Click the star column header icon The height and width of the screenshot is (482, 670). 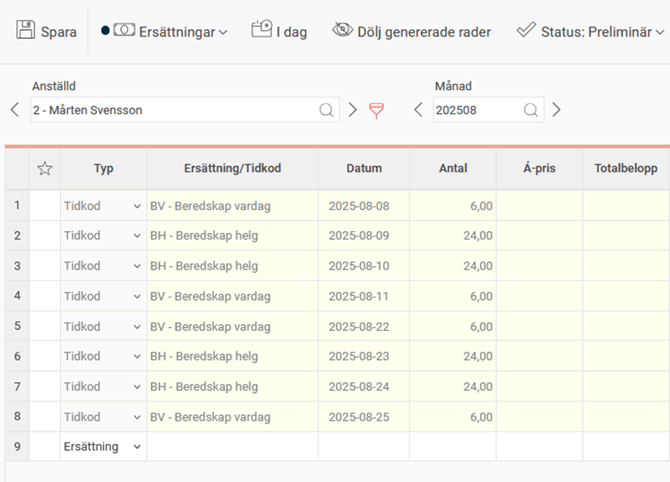44,169
